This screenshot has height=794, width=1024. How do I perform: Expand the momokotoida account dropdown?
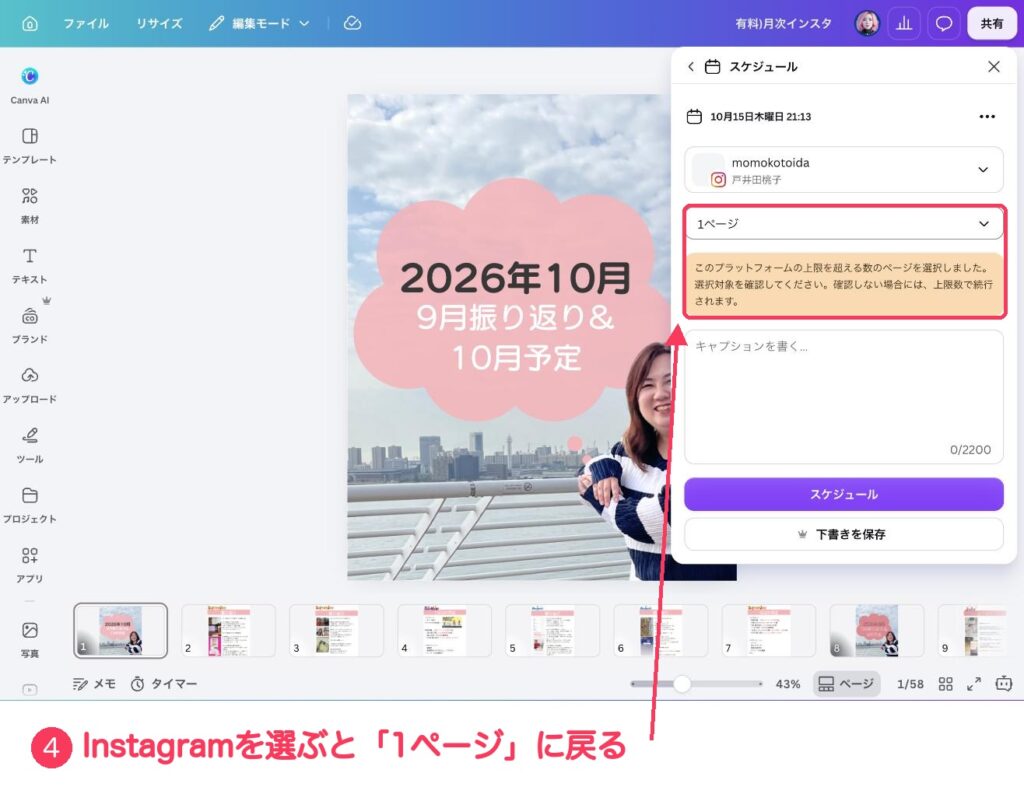(x=844, y=170)
